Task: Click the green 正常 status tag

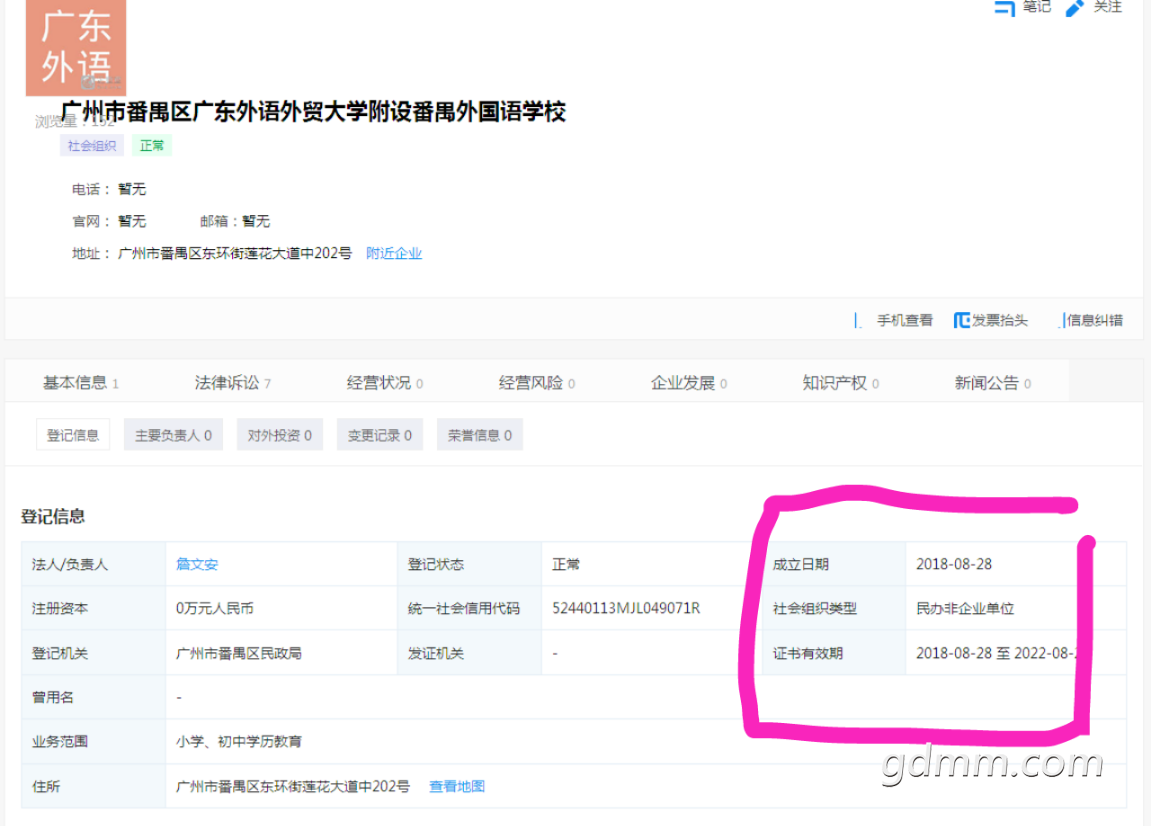Action: [152, 145]
